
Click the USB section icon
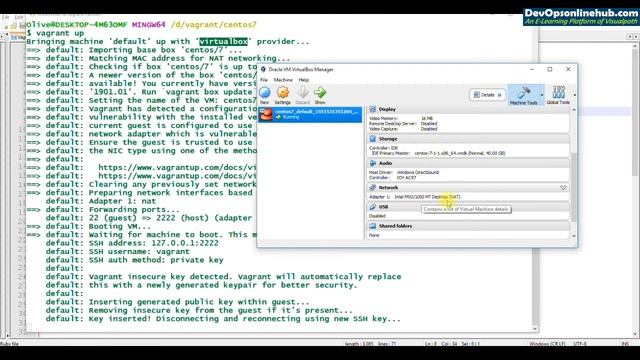tap(372, 207)
